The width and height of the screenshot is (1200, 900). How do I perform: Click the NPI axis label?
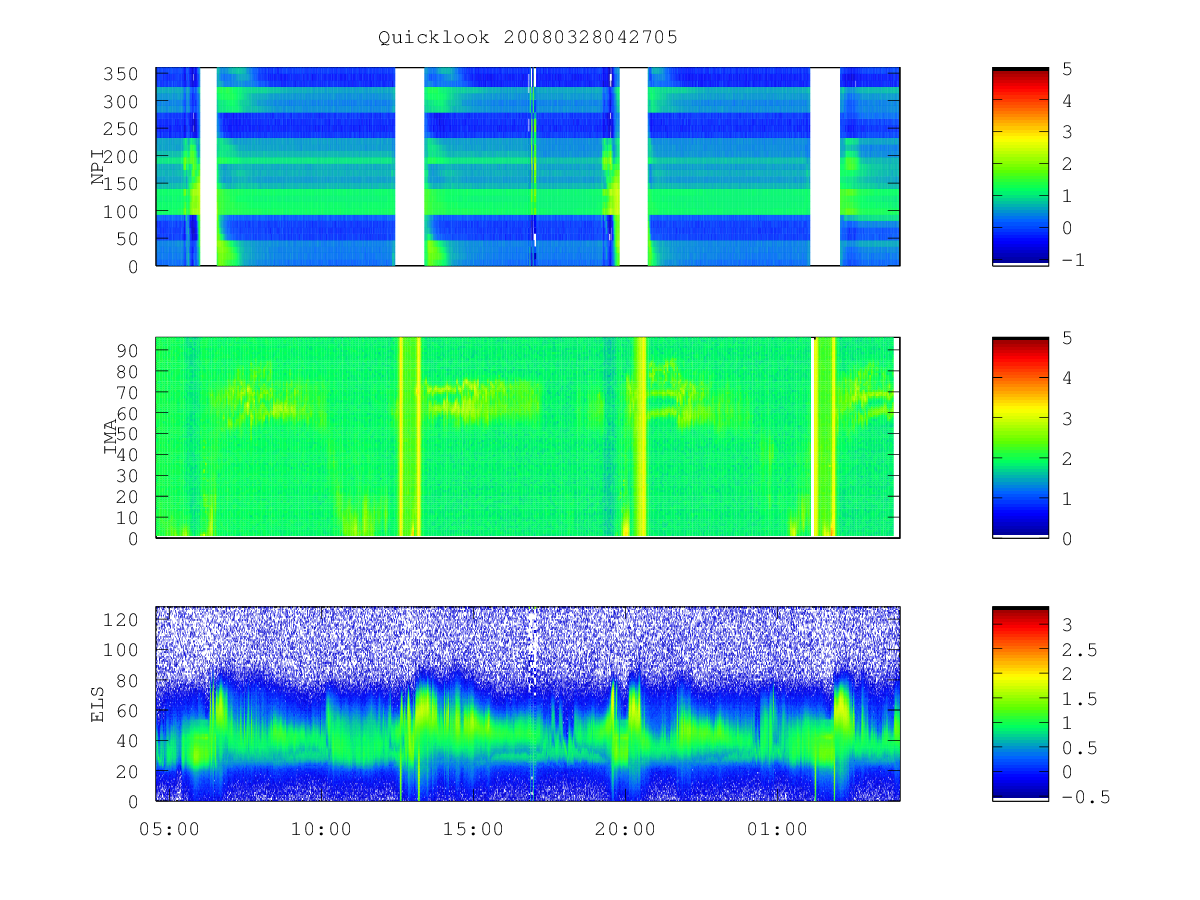tap(98, 167)
